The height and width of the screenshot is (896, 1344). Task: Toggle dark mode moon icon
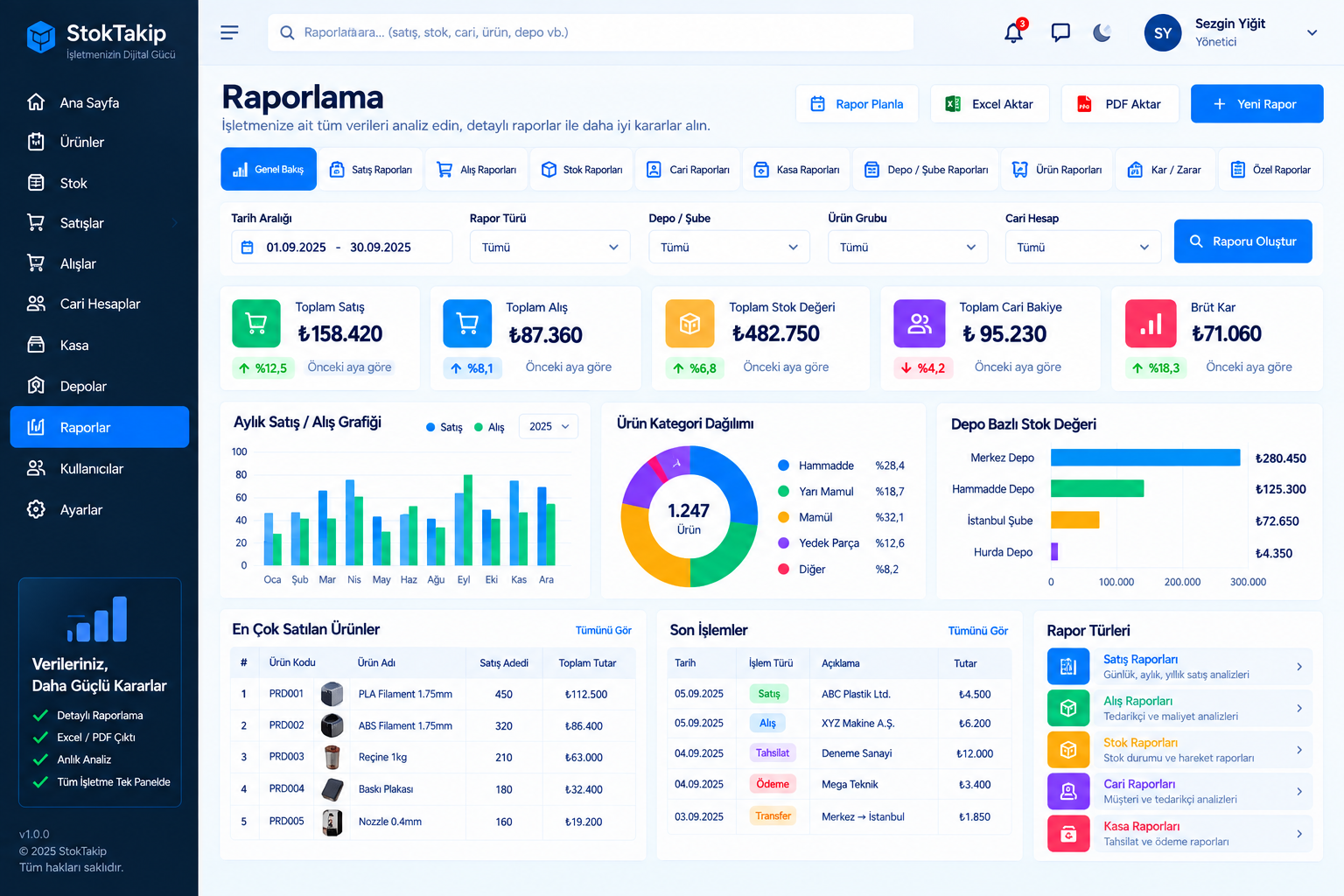[1102, 32]
